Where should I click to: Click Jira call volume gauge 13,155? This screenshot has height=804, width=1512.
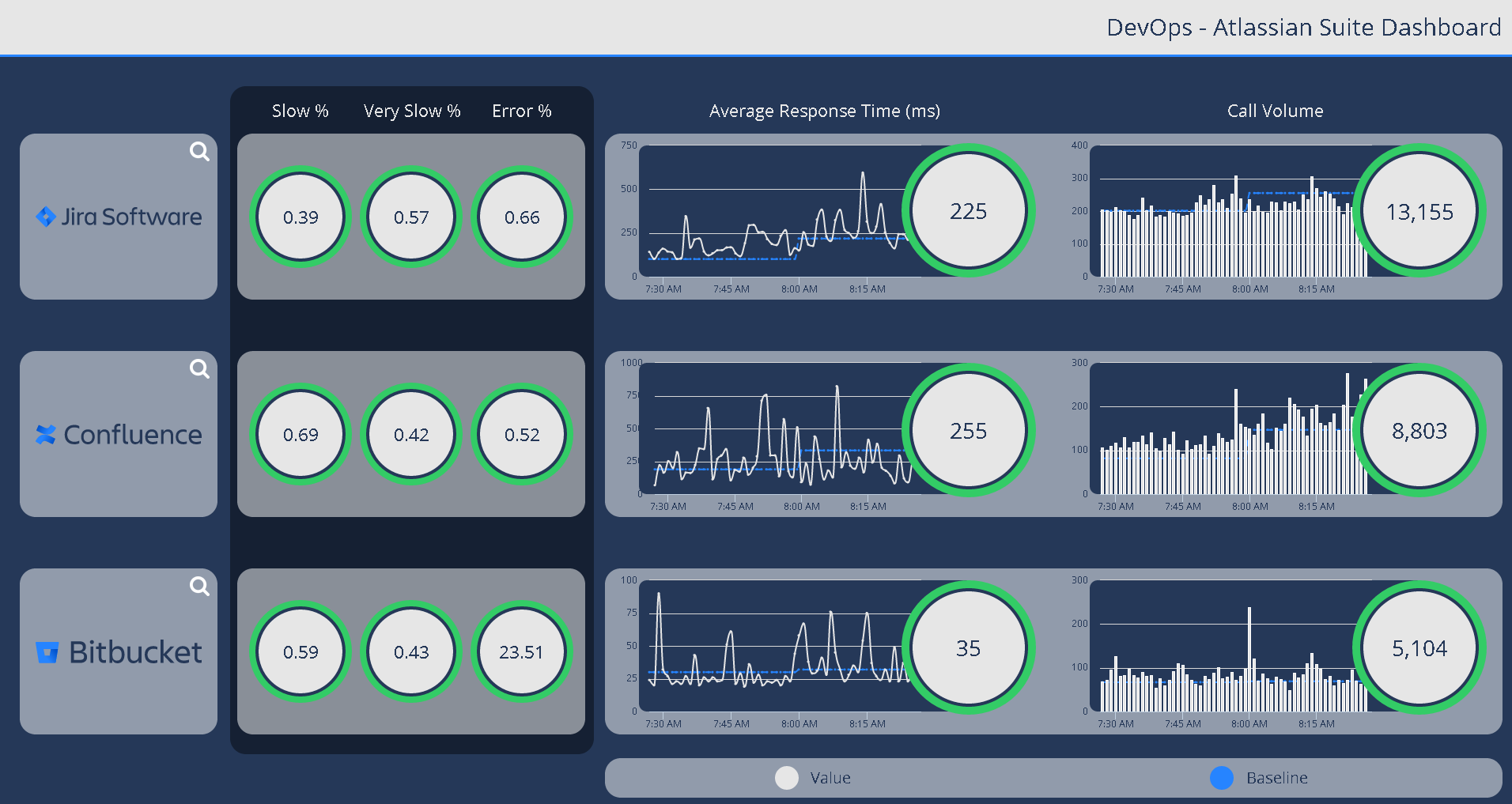pos(1419,211)
